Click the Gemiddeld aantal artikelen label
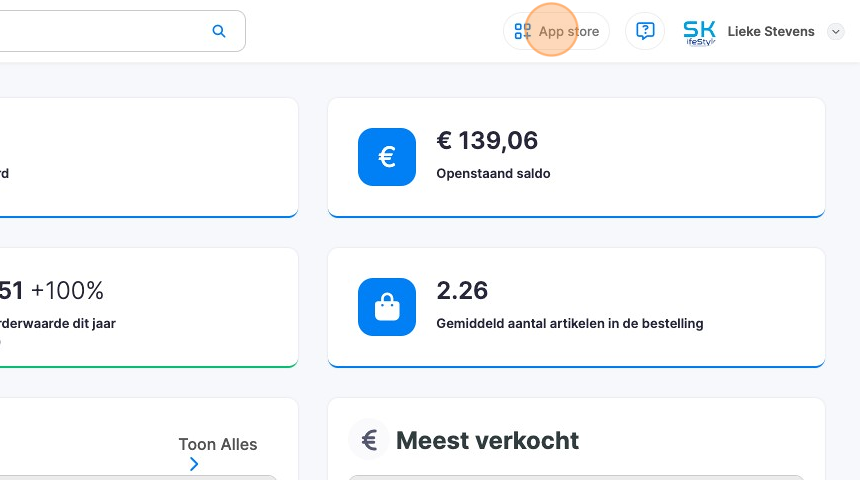Screen dimensions: 860x480 (569, 323)
